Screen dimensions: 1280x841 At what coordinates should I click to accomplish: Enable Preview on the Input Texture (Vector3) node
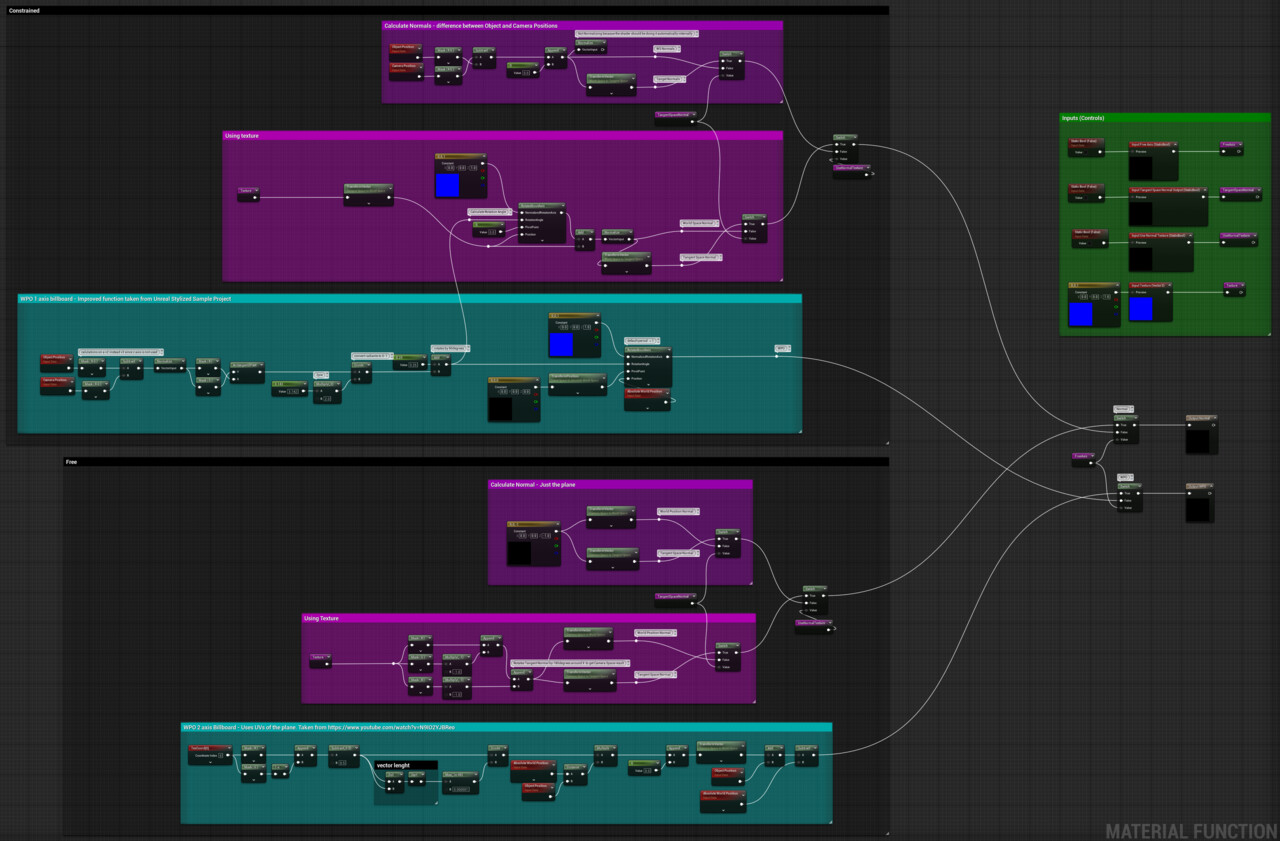point(1134,292)
